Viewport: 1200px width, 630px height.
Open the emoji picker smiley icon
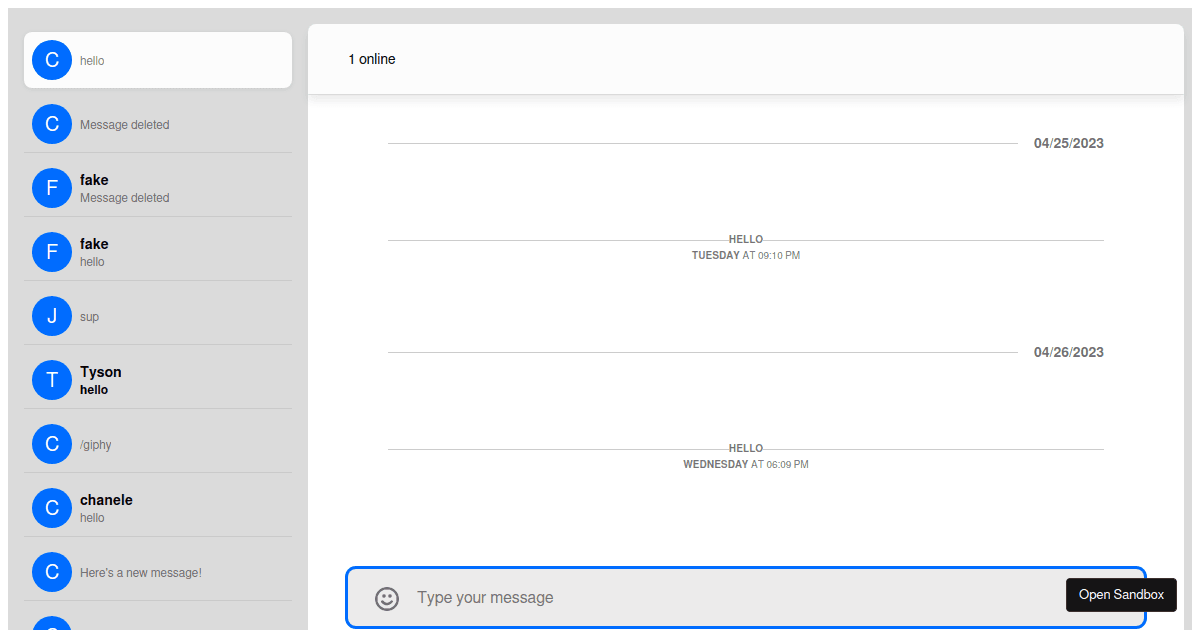tap(387, 598)
